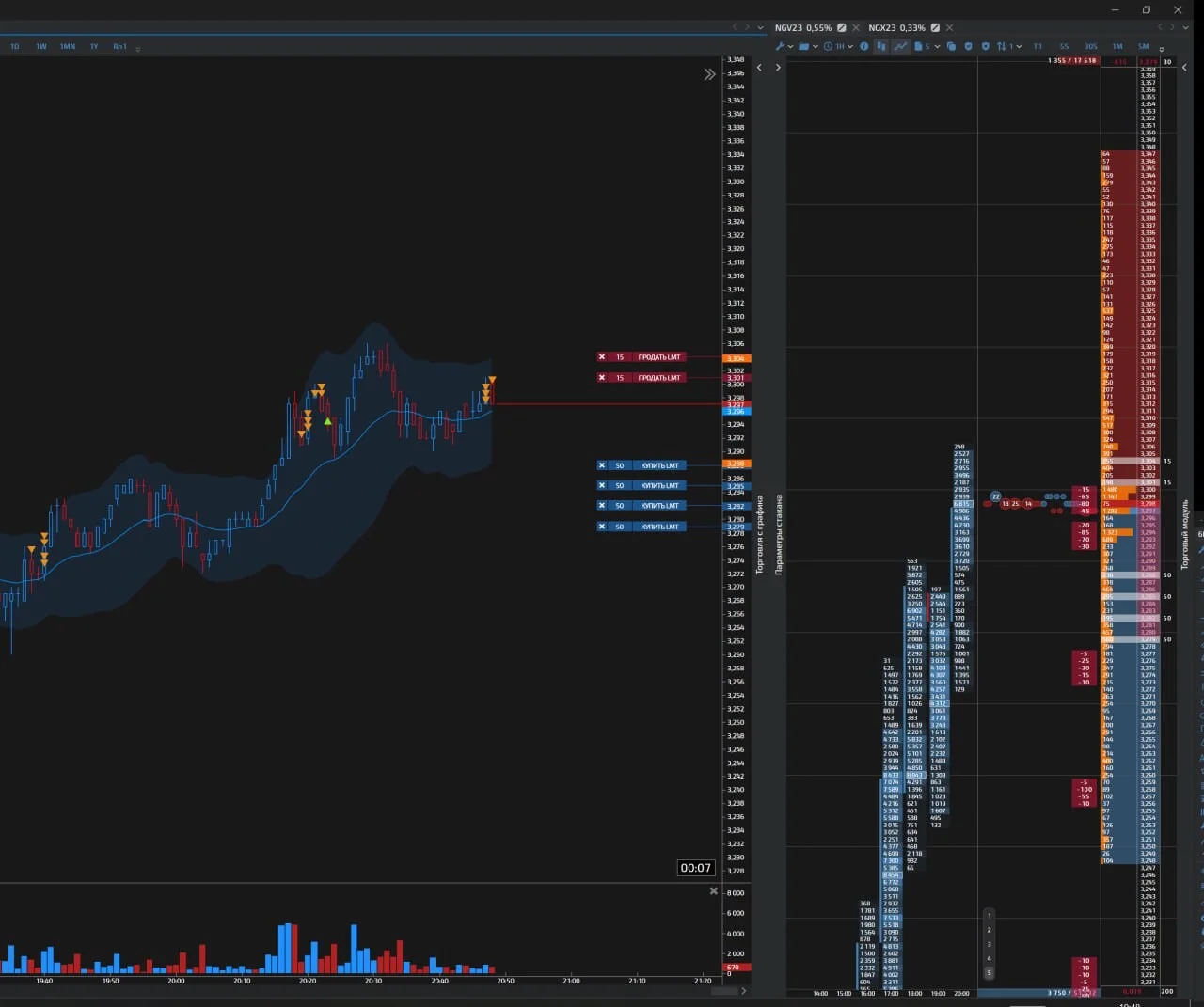Toggle the line chart icon in DOM toolbar

(x=900, y=46)
